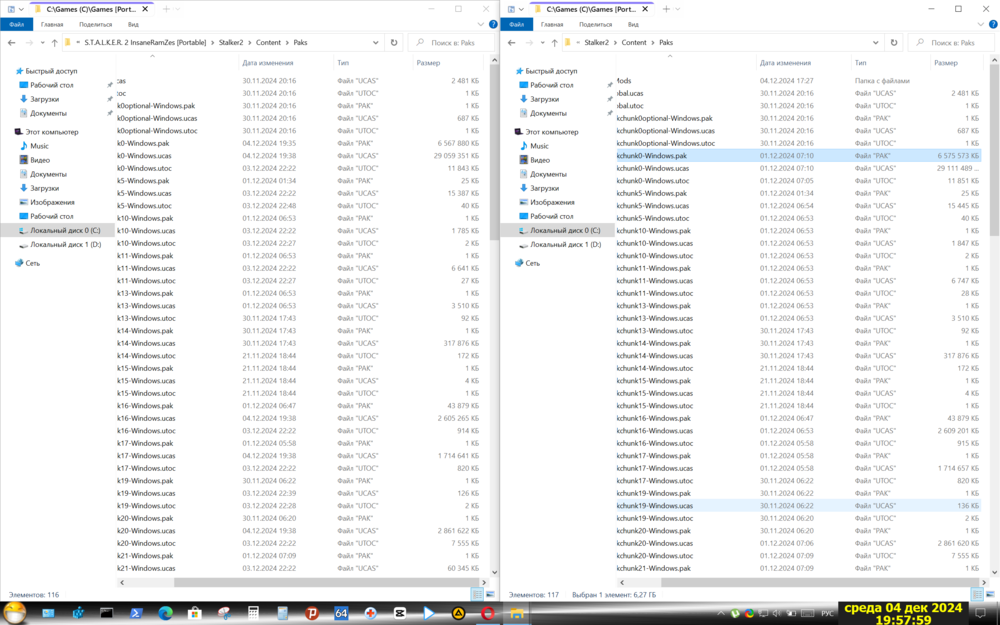Switch to large thumbnails view in right window
This screenshot has width=1000, height=625.
coord(990,595)
